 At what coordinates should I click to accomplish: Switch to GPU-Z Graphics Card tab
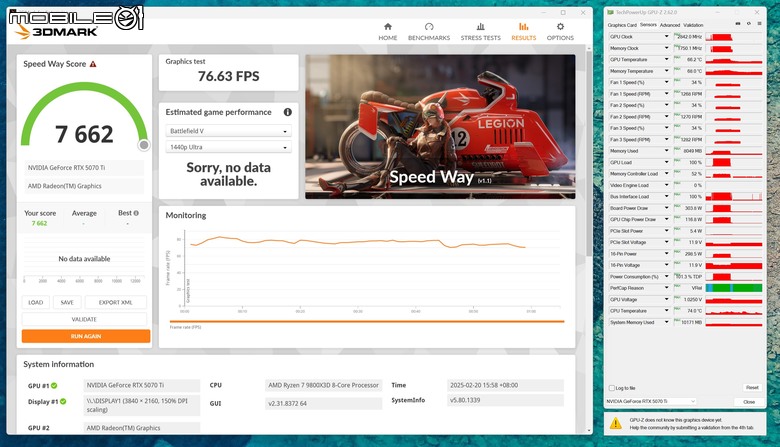click(x=622, y=25)
